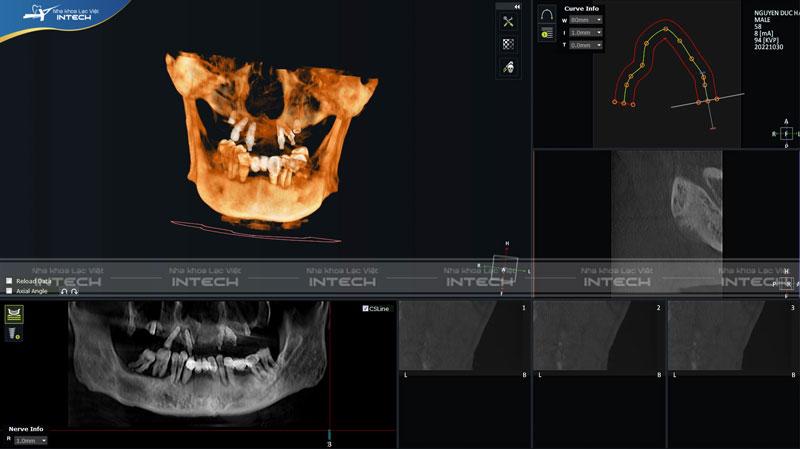Viewport: 800px width, 449px height.
Task: Uncheck the CSLine checkbox
Action: [x=366, y=309]
